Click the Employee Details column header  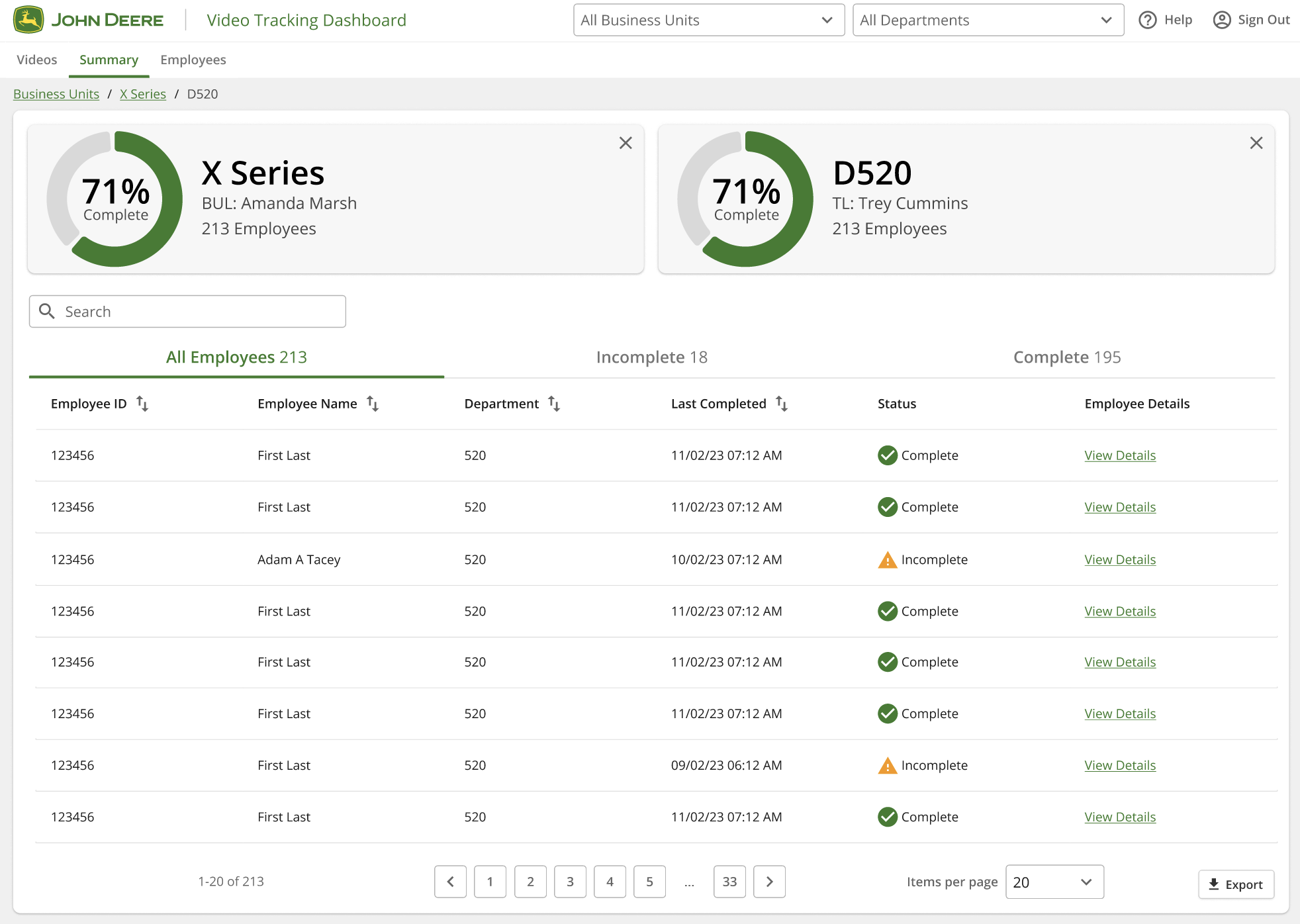[1137, 404]
